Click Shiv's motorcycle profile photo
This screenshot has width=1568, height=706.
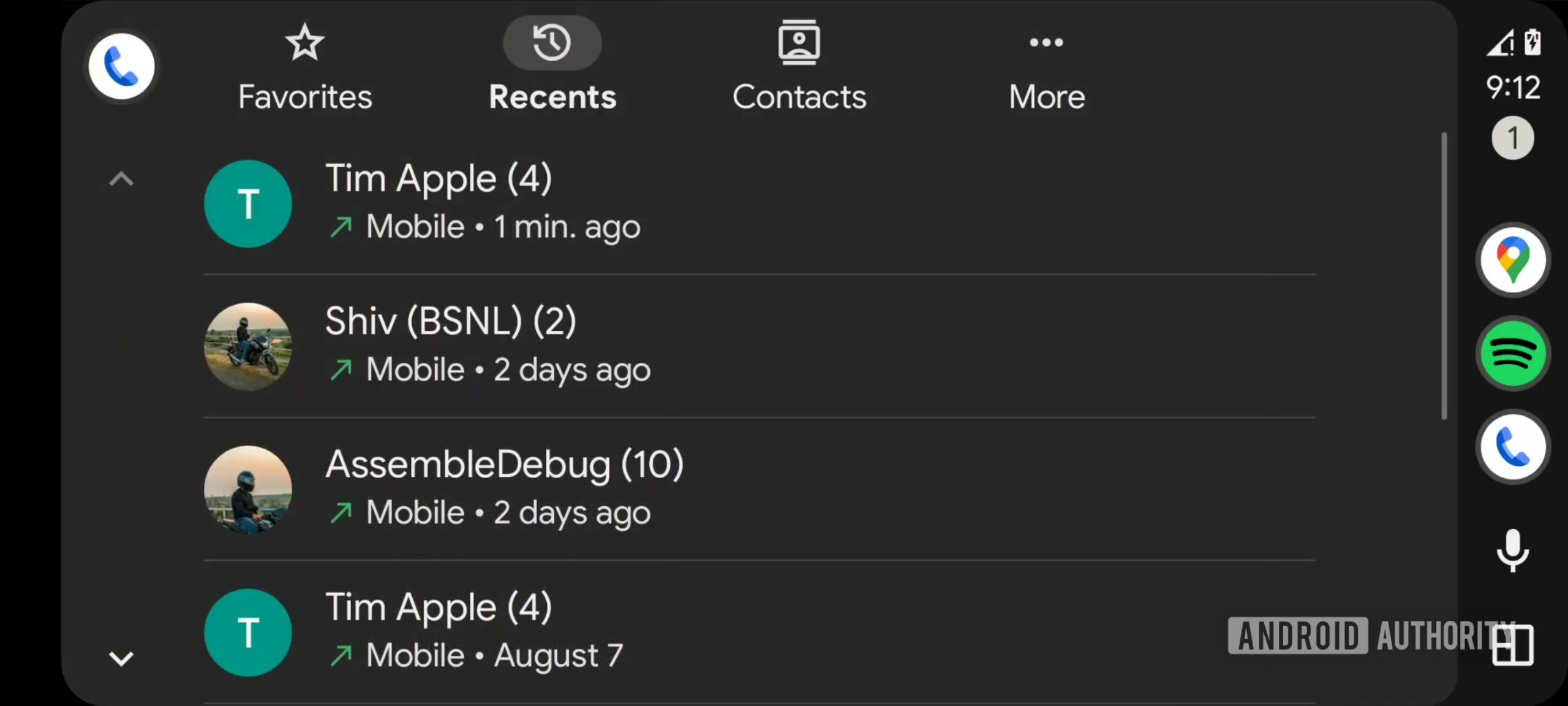pos(247,345)
